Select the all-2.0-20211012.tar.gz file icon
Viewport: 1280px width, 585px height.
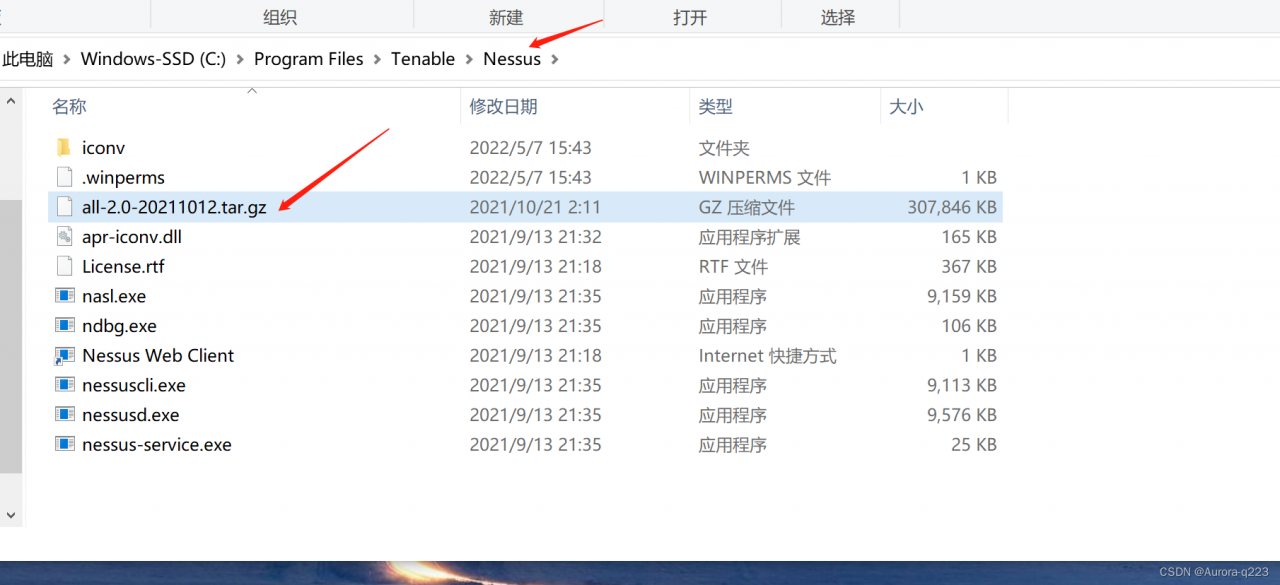coord(65,207)
